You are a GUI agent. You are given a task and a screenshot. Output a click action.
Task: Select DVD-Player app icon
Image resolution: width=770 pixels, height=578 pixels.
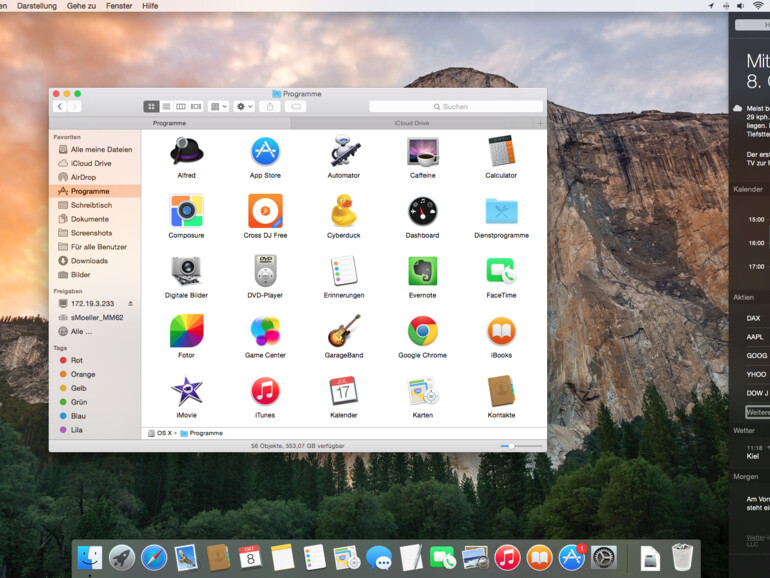[x=265, y=271]
